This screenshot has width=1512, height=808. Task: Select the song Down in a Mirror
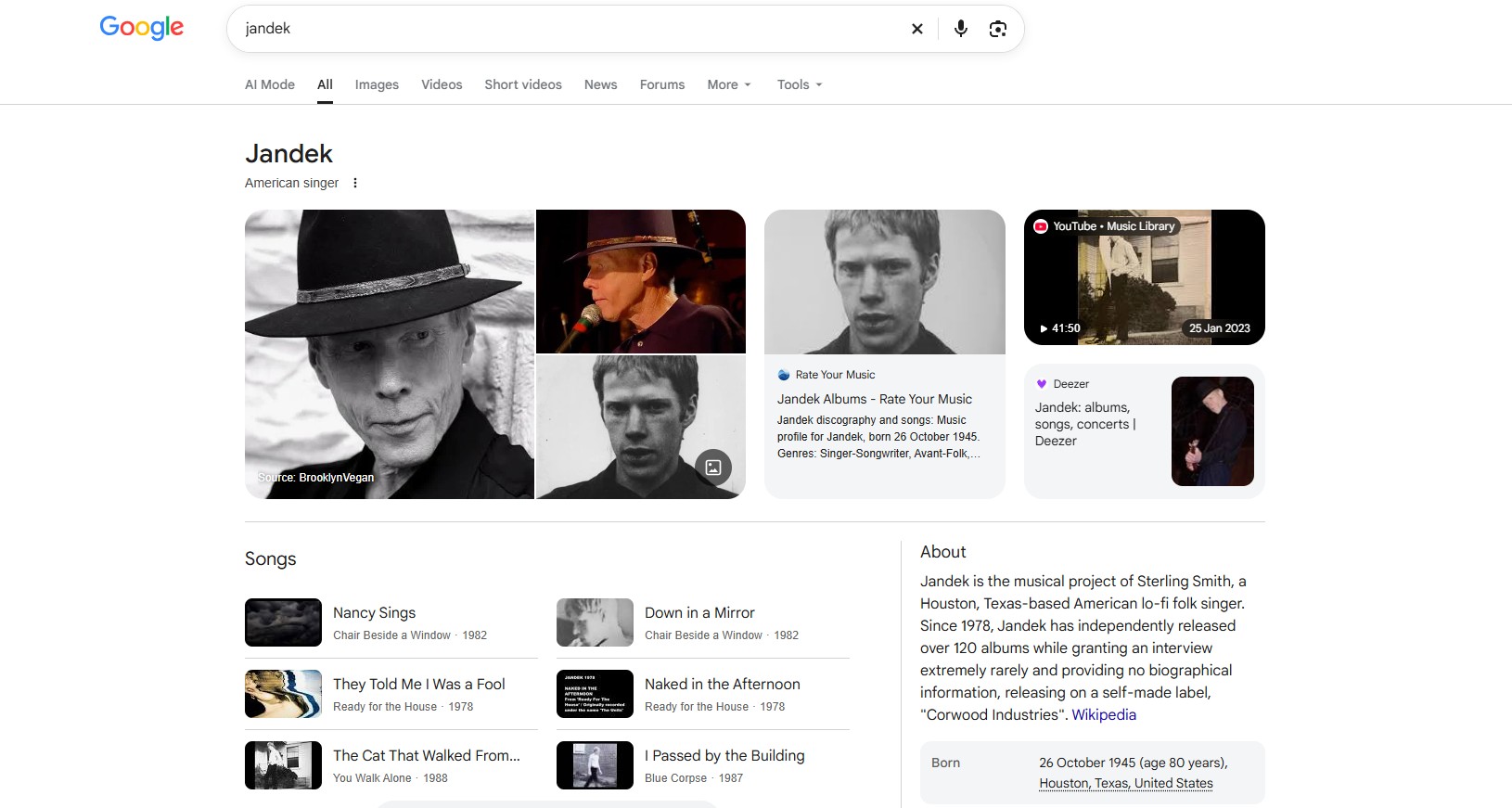699,612
